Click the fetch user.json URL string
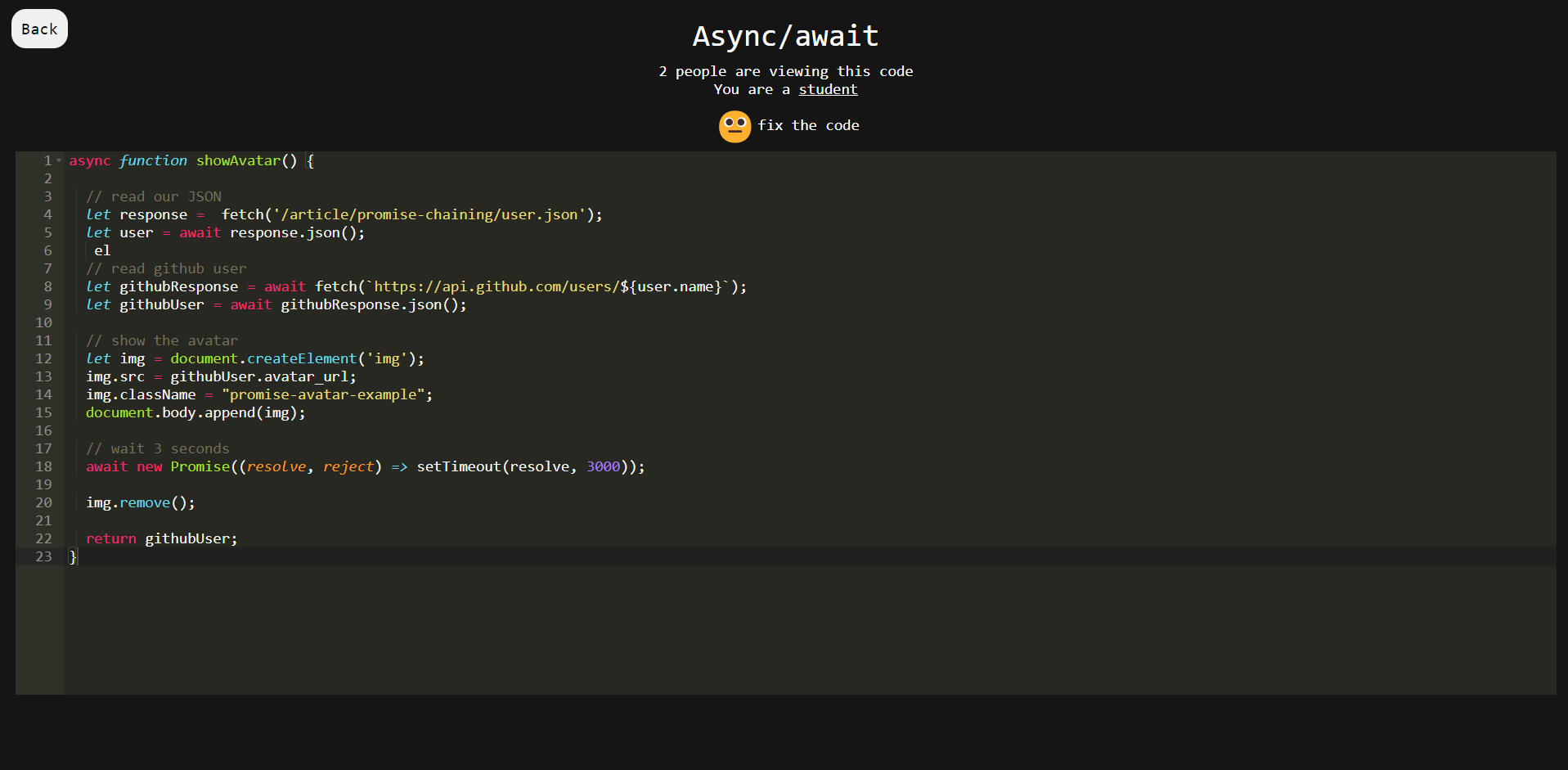 point(429,214)
